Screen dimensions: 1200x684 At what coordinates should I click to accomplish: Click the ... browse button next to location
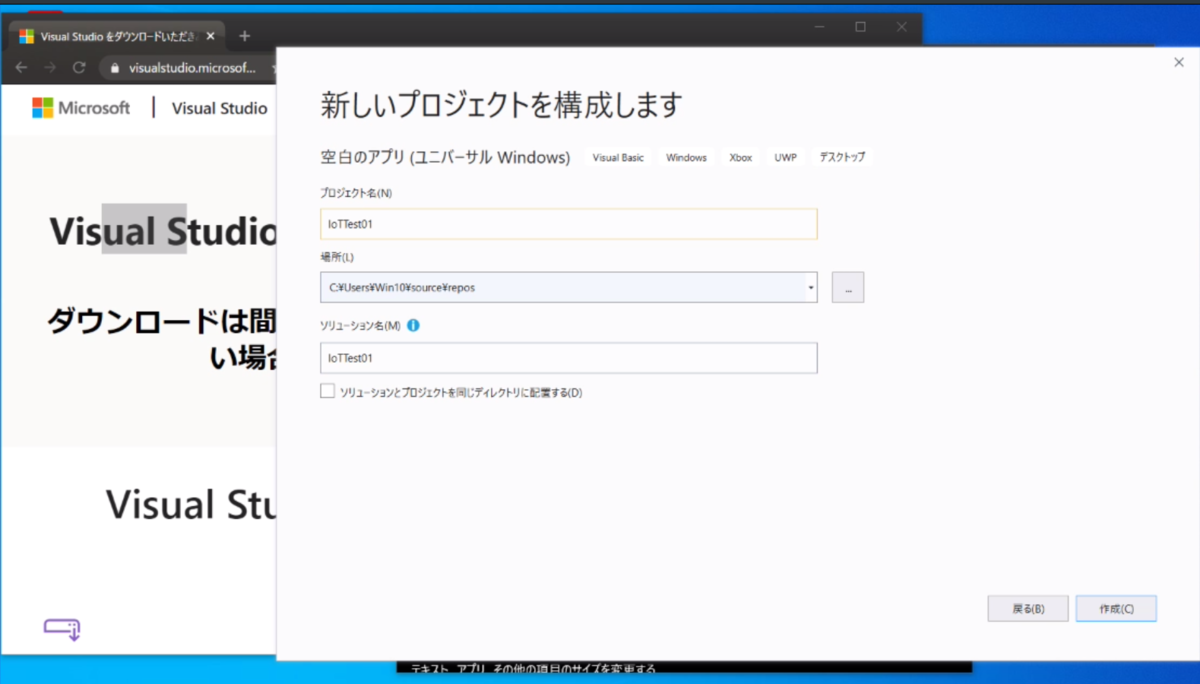[x=847, y=287]
